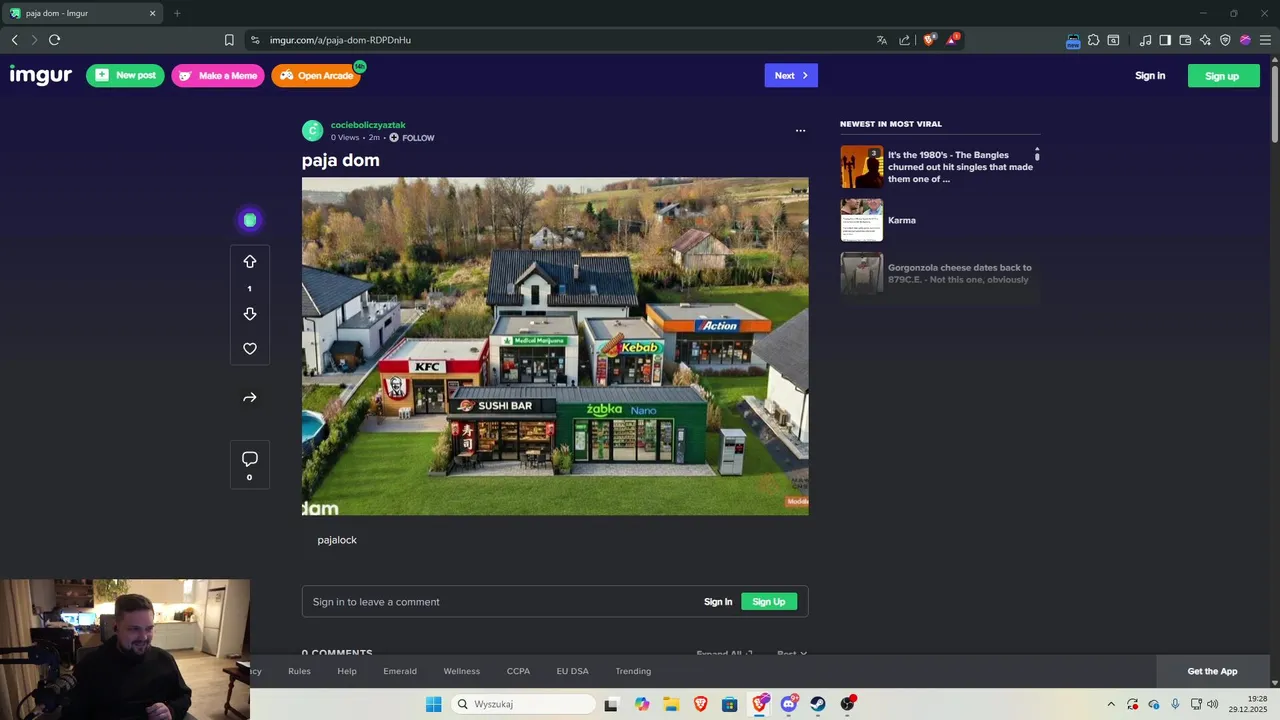Open Microsoft Store from the taskbar
The width and height of the screenshot is (1280, 720).
coord(730,704)
